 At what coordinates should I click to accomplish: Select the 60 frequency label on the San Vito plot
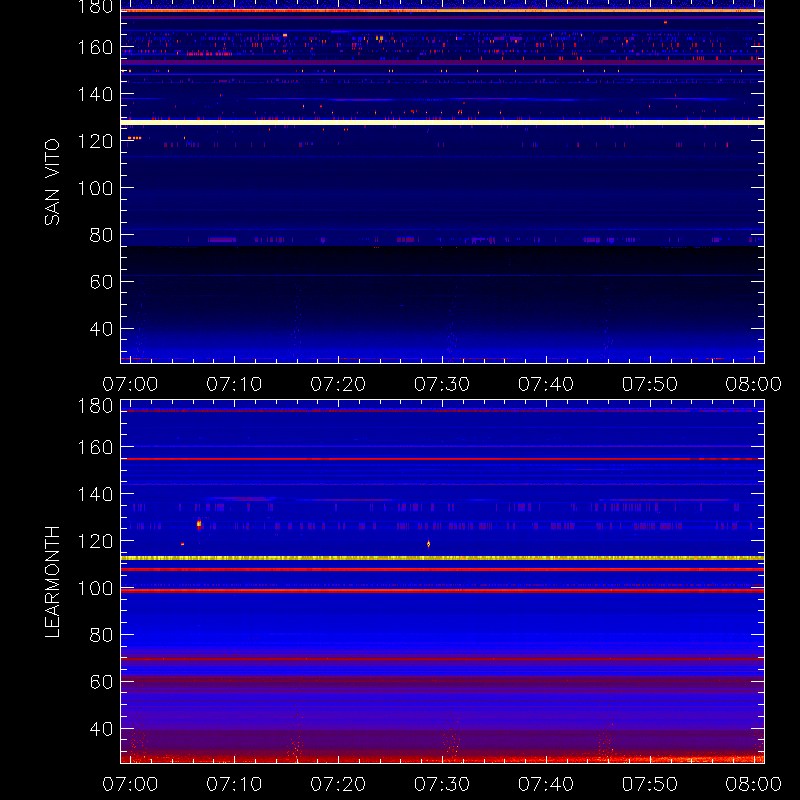click(101, 282)
